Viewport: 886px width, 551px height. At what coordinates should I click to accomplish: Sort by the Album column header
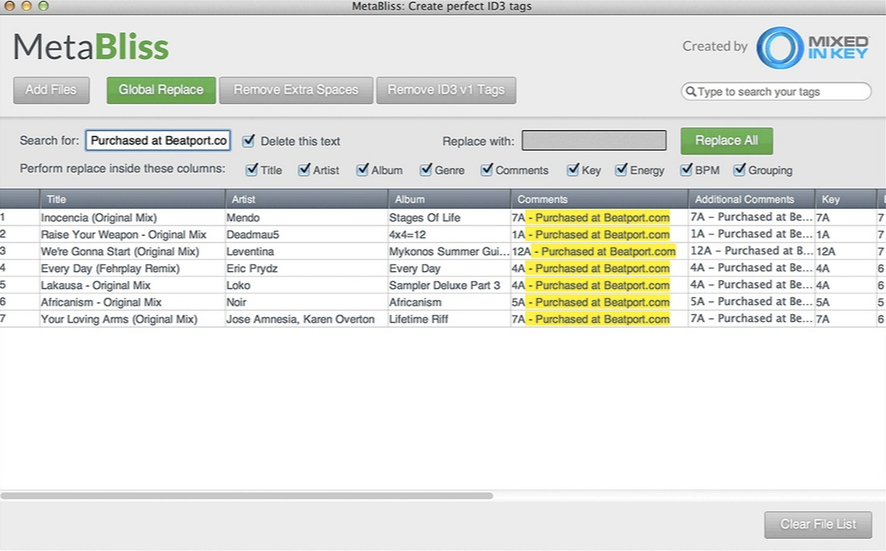(x=449, y=199)
